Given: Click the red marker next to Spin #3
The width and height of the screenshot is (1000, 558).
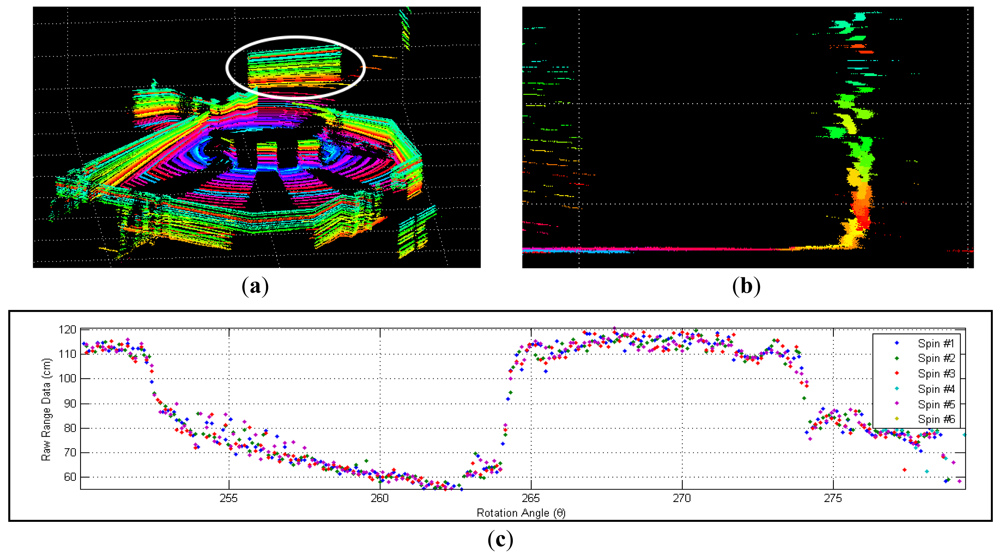Looking at the screenshot, I should 897,374.
